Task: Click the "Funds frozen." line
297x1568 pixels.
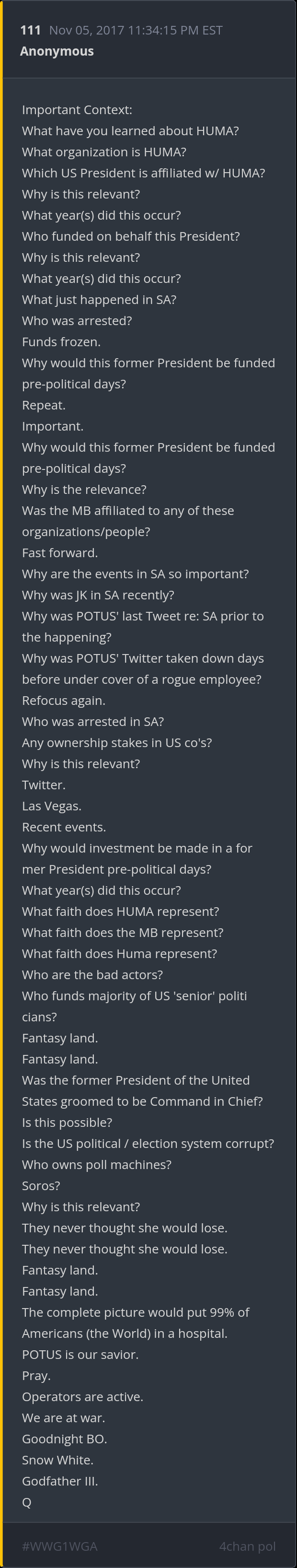Action: pyautogui.click(x=61, y=341)
